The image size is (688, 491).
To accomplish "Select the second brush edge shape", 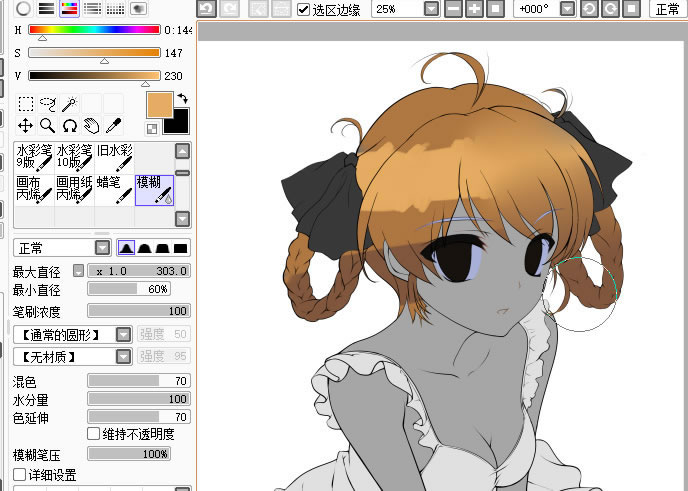I will tap(144, 248).
